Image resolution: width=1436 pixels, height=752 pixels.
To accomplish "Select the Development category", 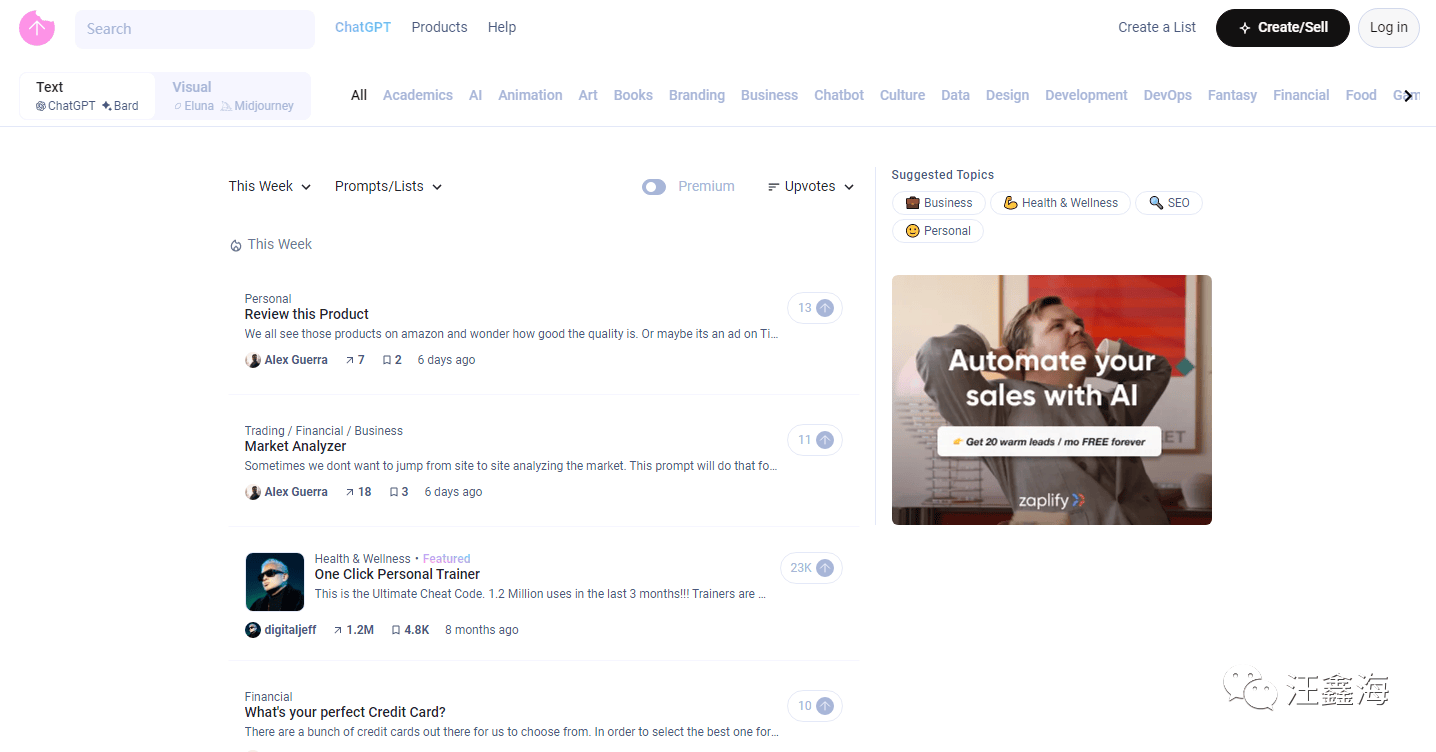I will pos(1086,95).
